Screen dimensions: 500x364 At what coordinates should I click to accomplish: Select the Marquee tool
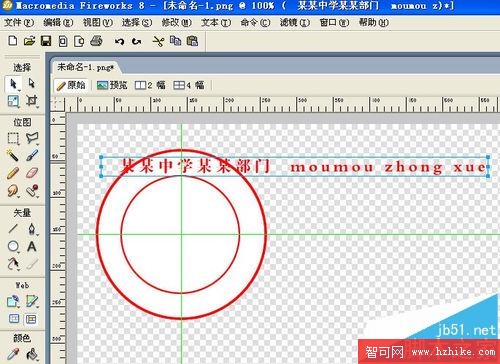(x=13, y=138)
